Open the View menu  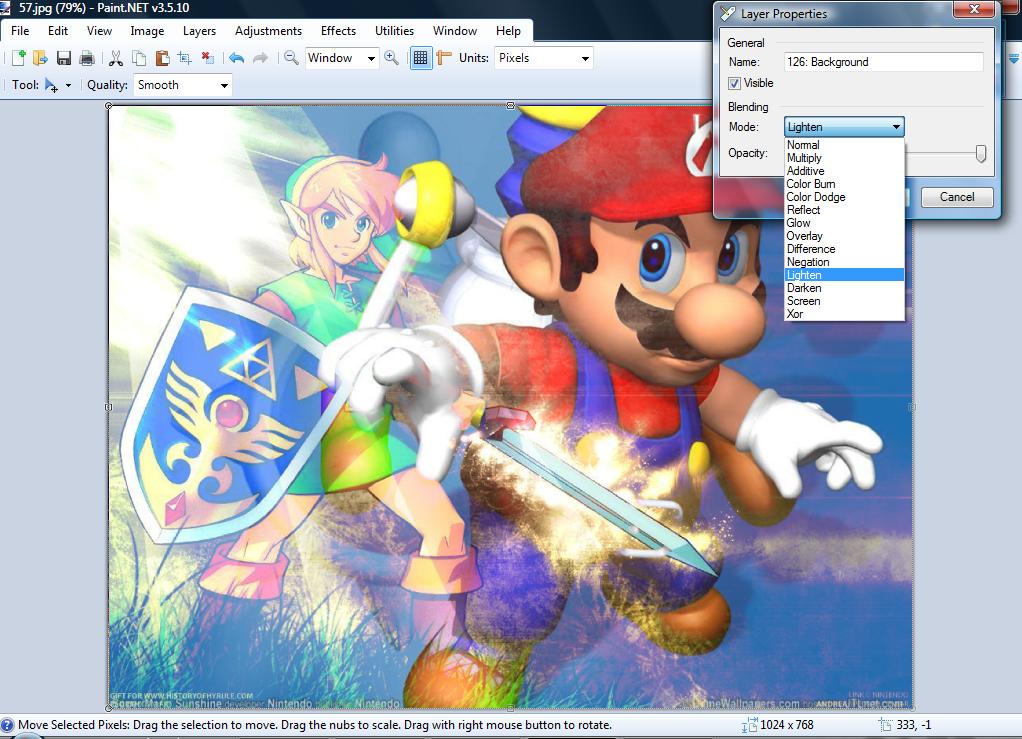coord(99,31)
